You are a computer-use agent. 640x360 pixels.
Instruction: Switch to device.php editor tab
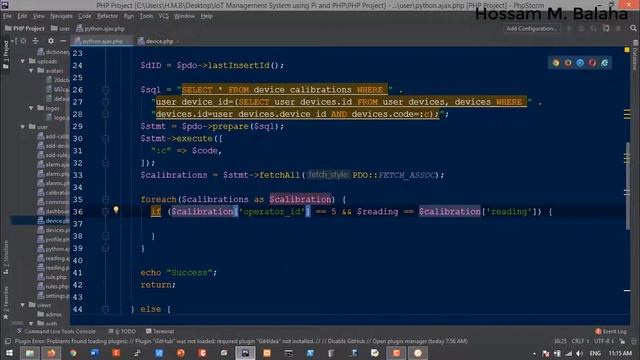tap(158, 41)
